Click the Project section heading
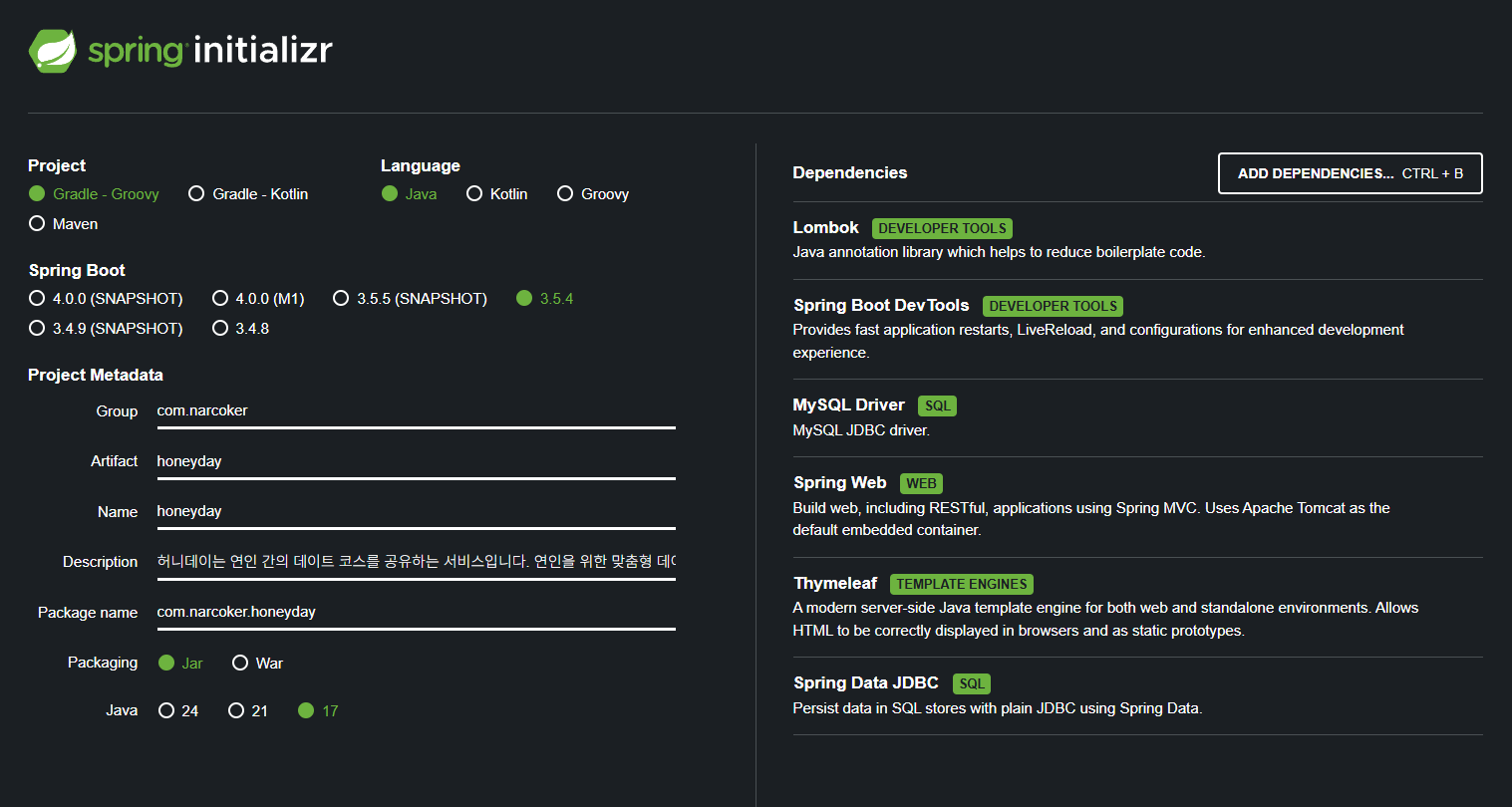This screenshot has height=807, width=1512. (57, 166)
